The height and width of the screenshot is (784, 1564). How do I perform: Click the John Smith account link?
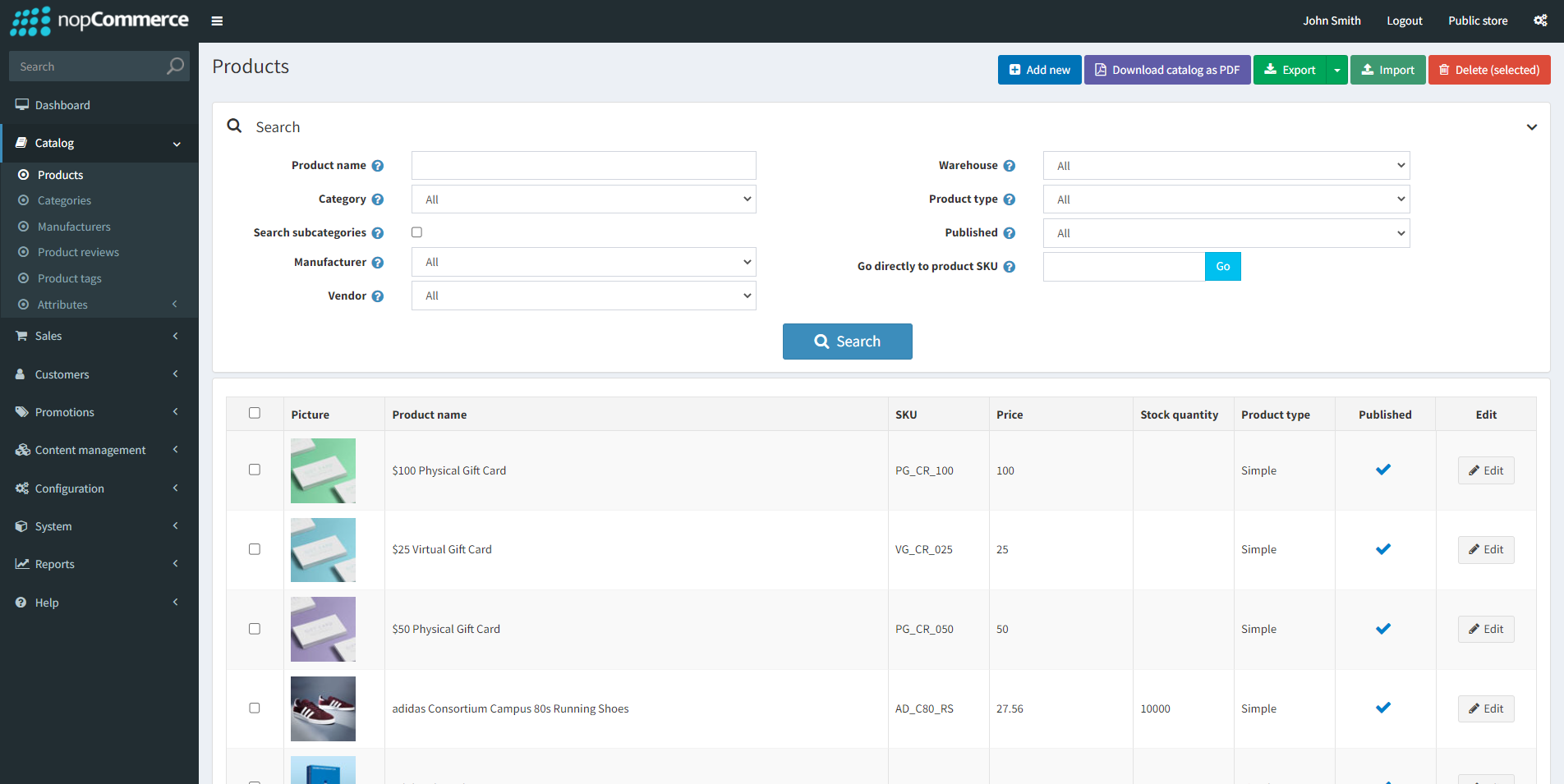(x=1332, y=21)
